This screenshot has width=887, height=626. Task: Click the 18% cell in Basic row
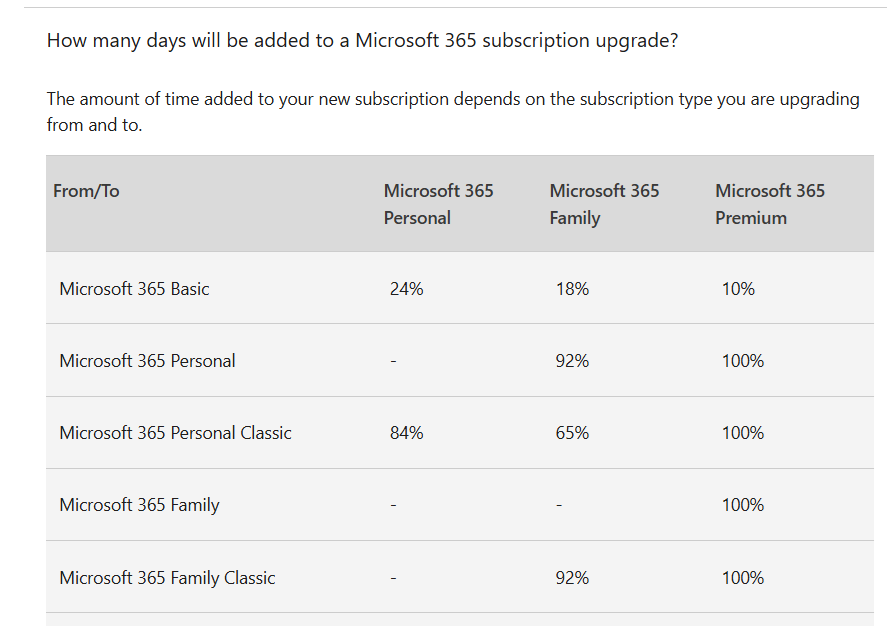point(572,289)
